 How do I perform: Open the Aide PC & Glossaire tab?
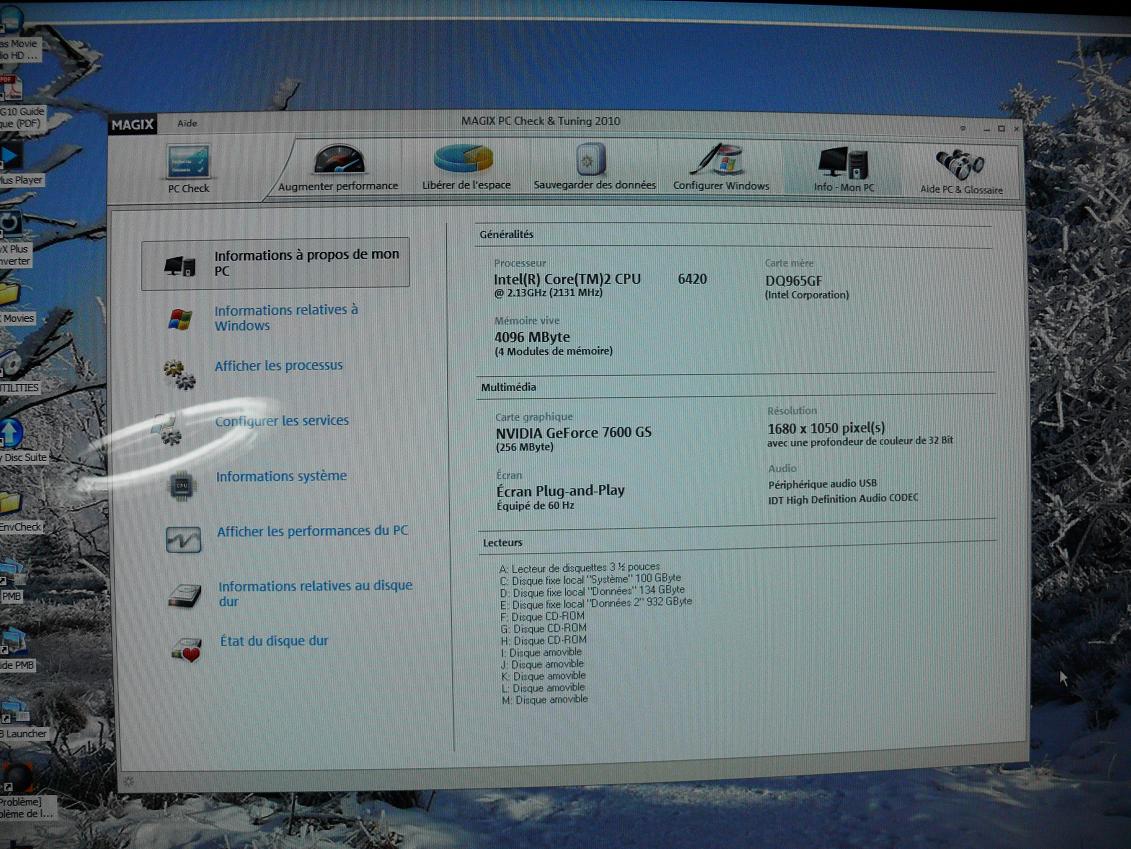pyautogui.click(x=961, y=172)
